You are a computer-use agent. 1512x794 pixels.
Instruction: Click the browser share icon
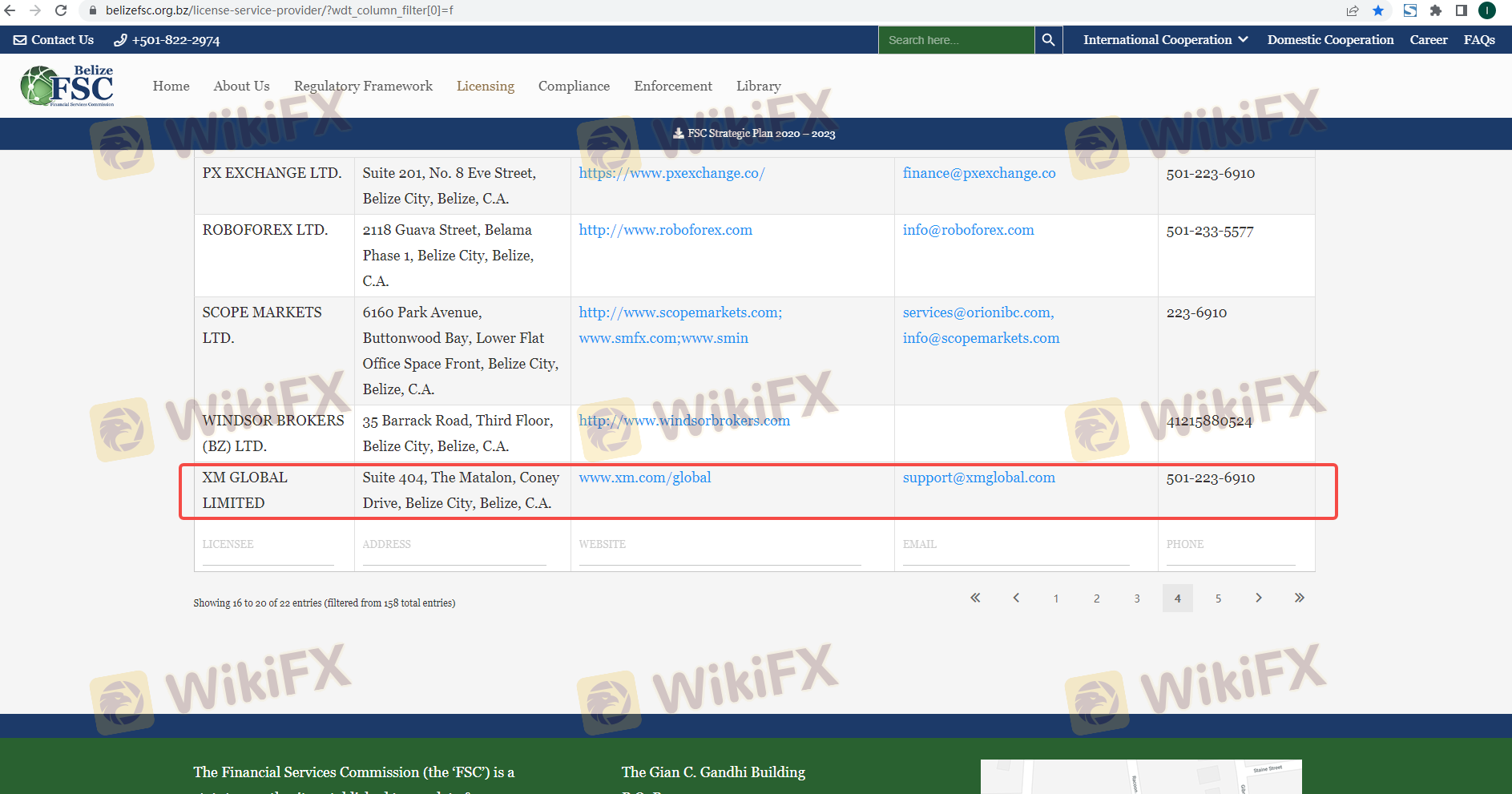(1353, 10)
